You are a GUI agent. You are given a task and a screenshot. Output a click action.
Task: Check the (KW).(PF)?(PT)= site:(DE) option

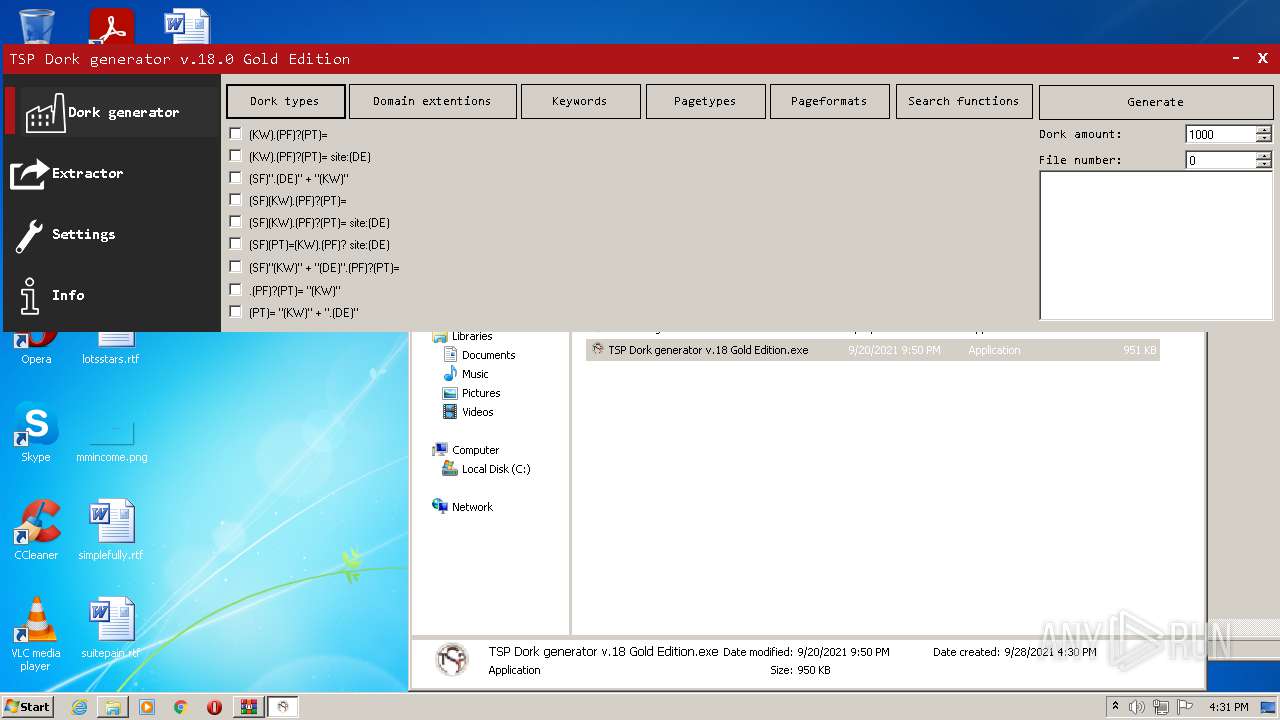[236, 156]
